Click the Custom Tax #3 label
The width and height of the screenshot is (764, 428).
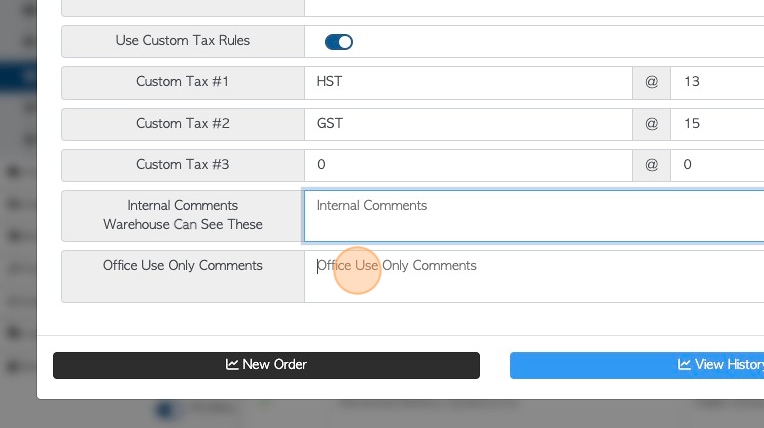[183, 164]
